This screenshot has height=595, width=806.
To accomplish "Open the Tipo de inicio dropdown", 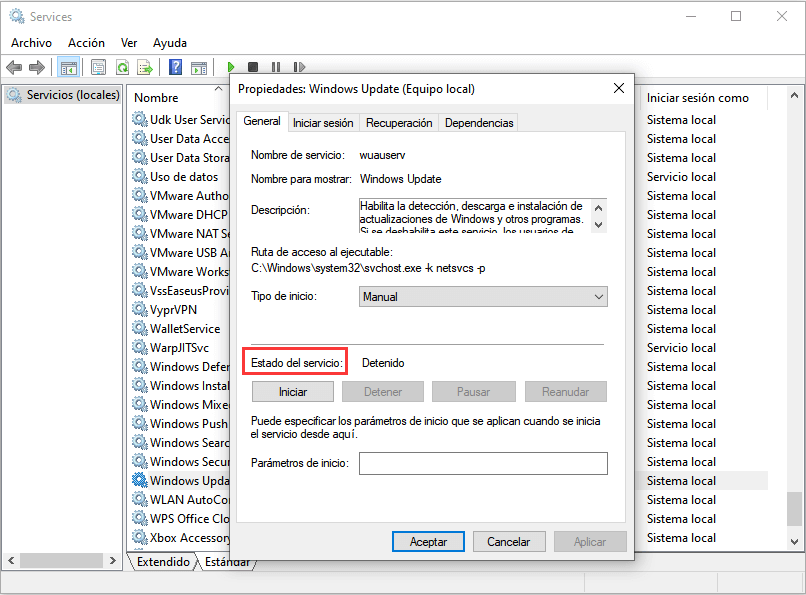I will (x=483, y=296).
